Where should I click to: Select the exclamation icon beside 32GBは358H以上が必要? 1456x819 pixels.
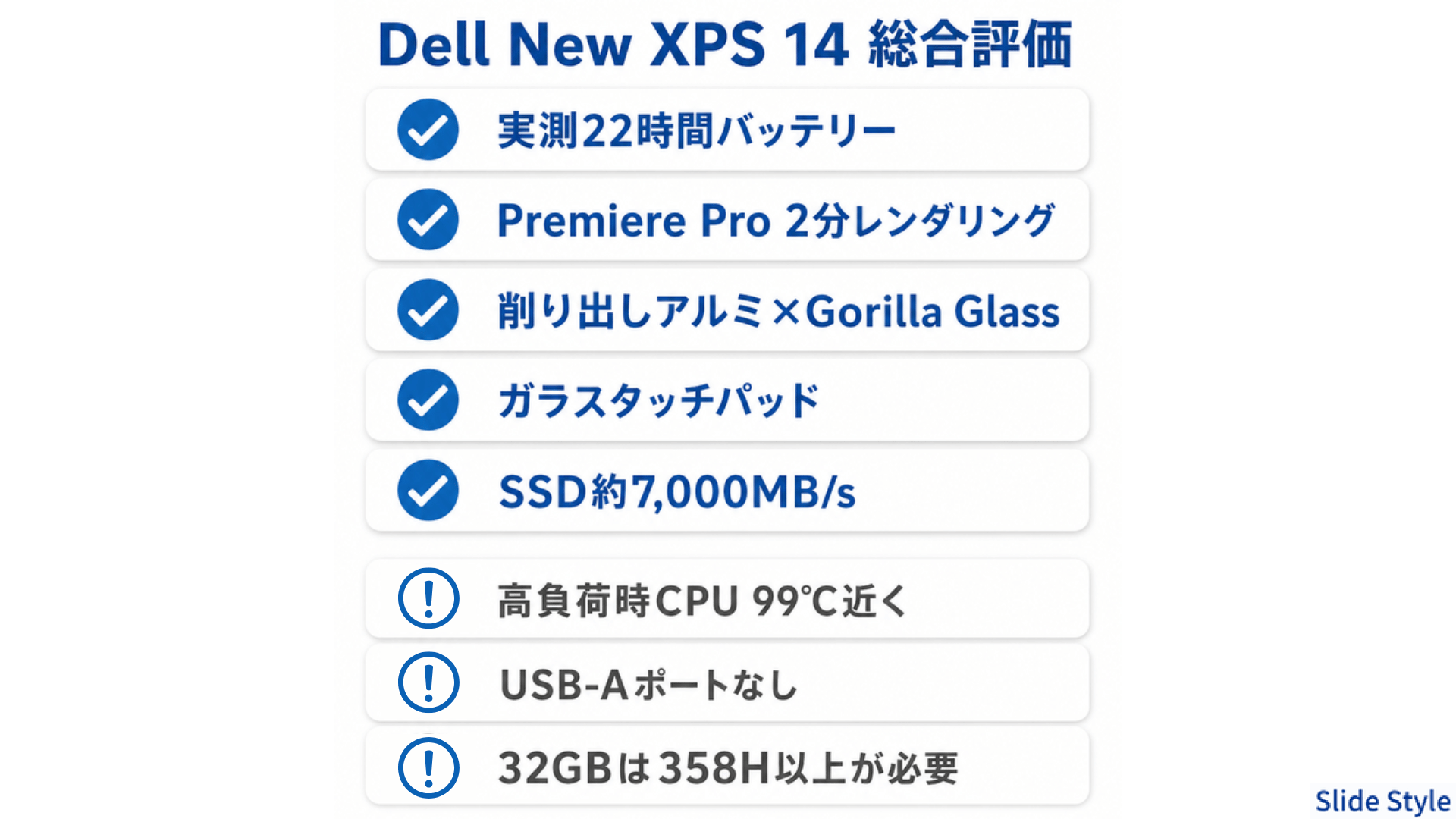(x=428, y=767)
